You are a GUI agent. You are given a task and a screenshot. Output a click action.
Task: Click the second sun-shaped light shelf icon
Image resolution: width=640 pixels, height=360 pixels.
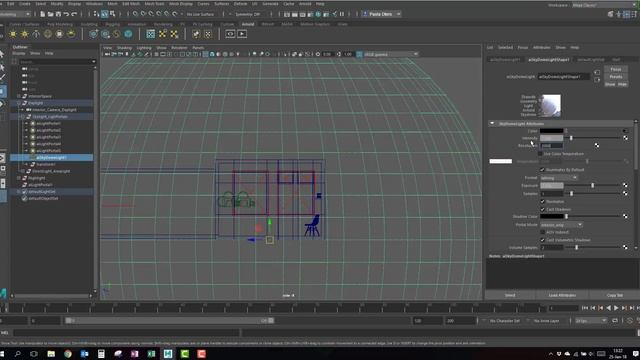pos(24,34)
